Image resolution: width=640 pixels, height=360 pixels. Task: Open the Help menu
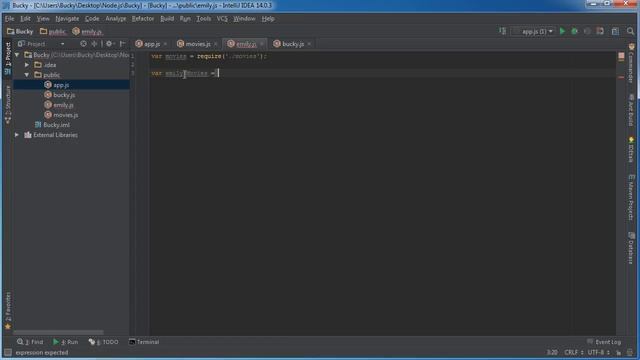click(x=268, y=19)
